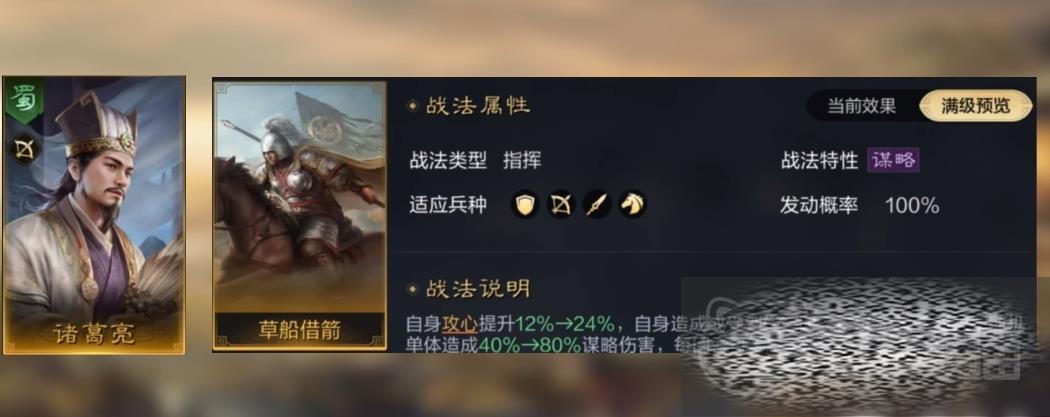The width and height of the screenshot is (1050, 417).
Task: Switch to 满级预览 view
Action: click(x=976, y=106)
